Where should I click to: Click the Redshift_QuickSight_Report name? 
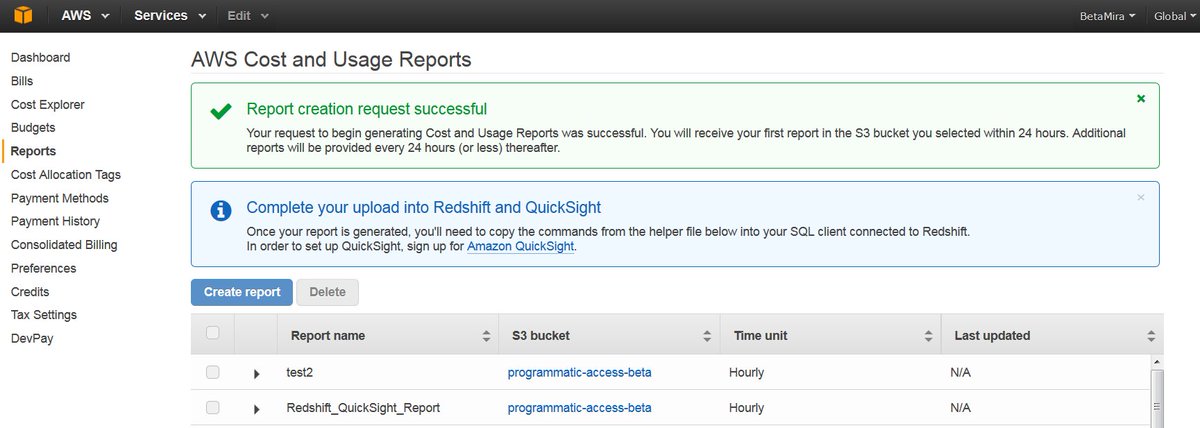[363, 407]
